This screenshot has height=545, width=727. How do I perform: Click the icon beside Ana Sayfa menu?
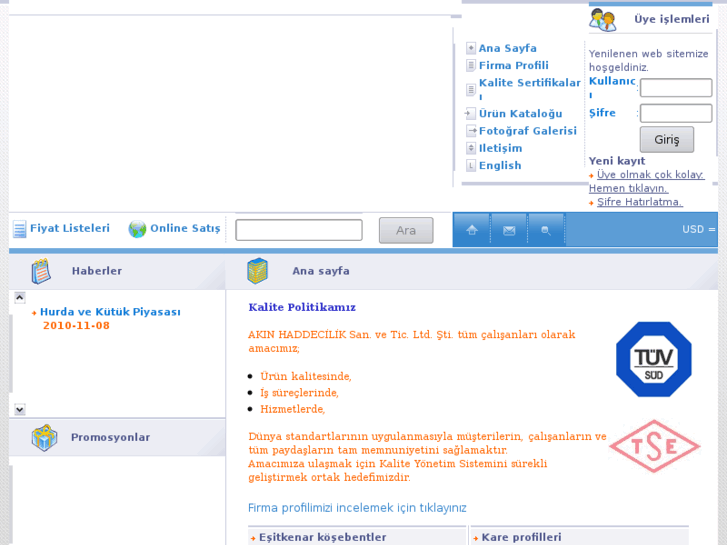(x=471, y=48)
